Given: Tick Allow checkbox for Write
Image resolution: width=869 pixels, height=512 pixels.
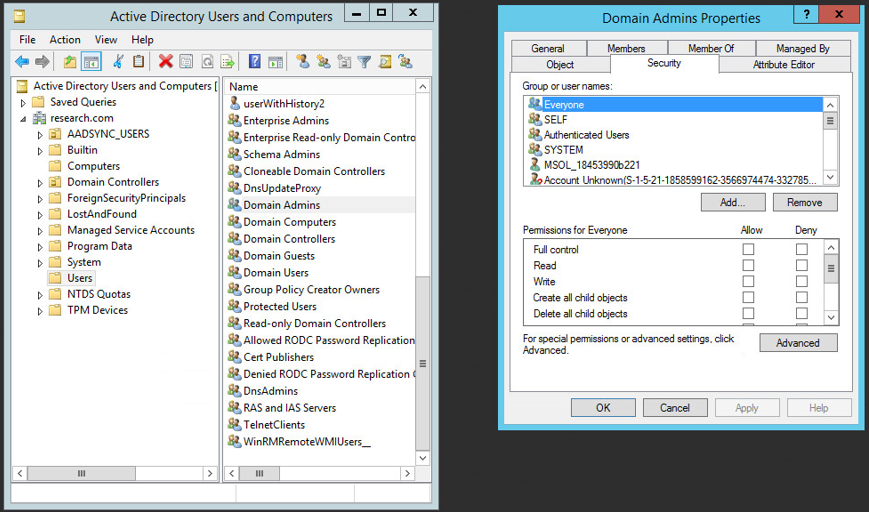Looking at the screenshot, I should (x=748, y=281).
